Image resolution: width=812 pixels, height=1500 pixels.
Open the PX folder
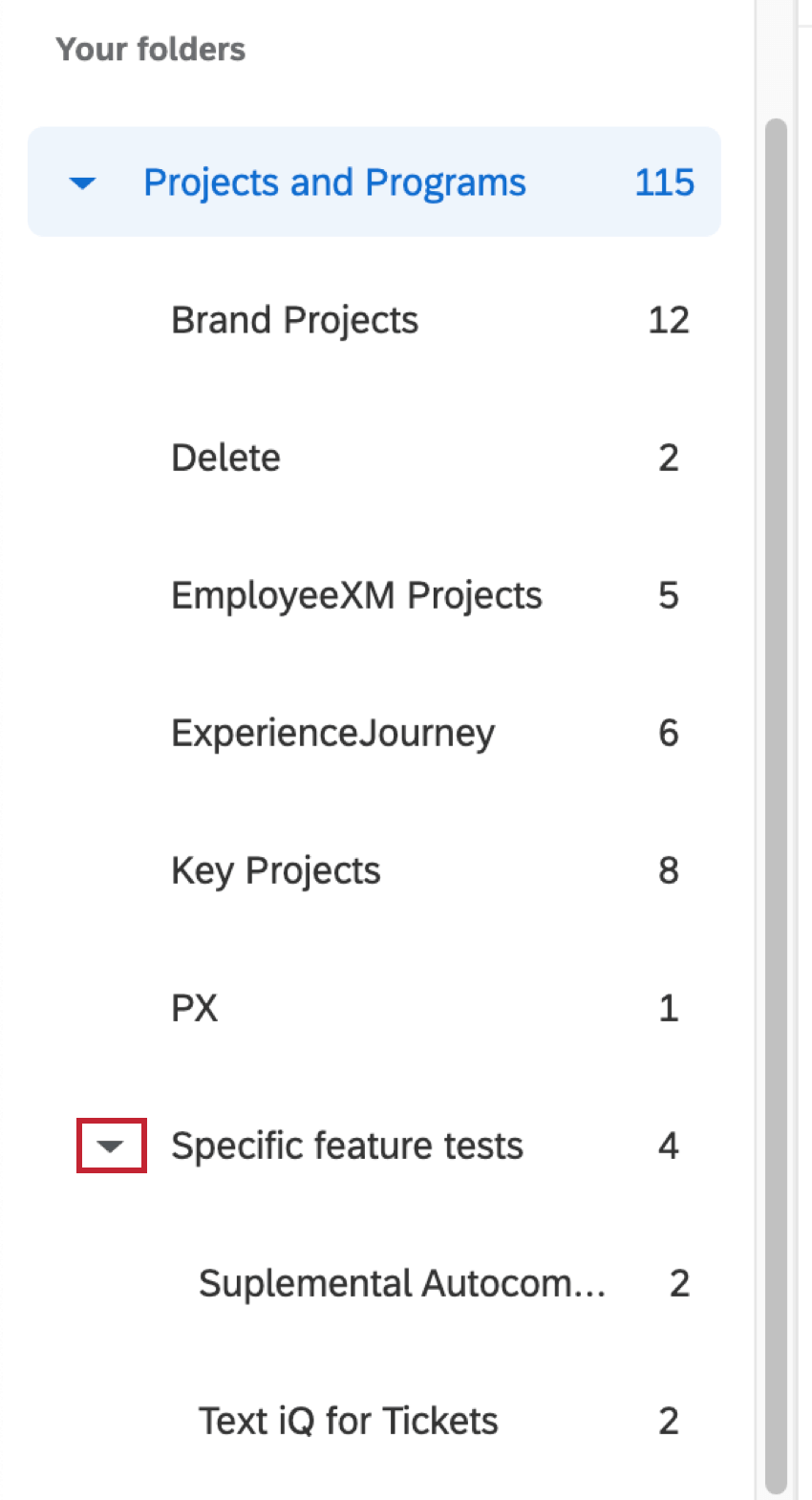coord(193,1007)
